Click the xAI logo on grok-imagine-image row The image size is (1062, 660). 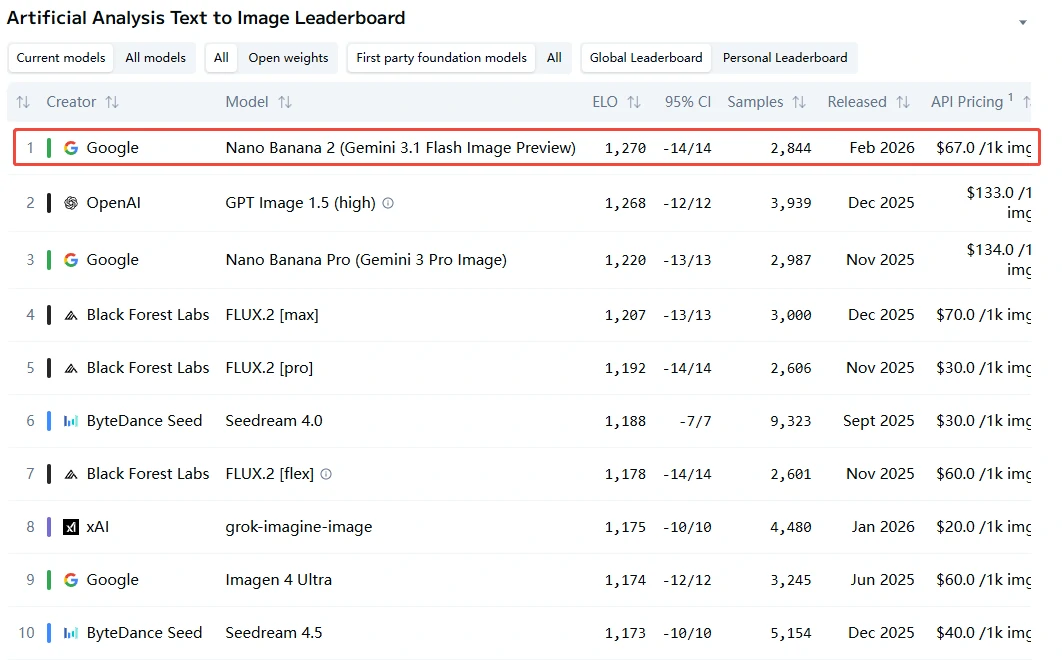click(x=70, y=527)
